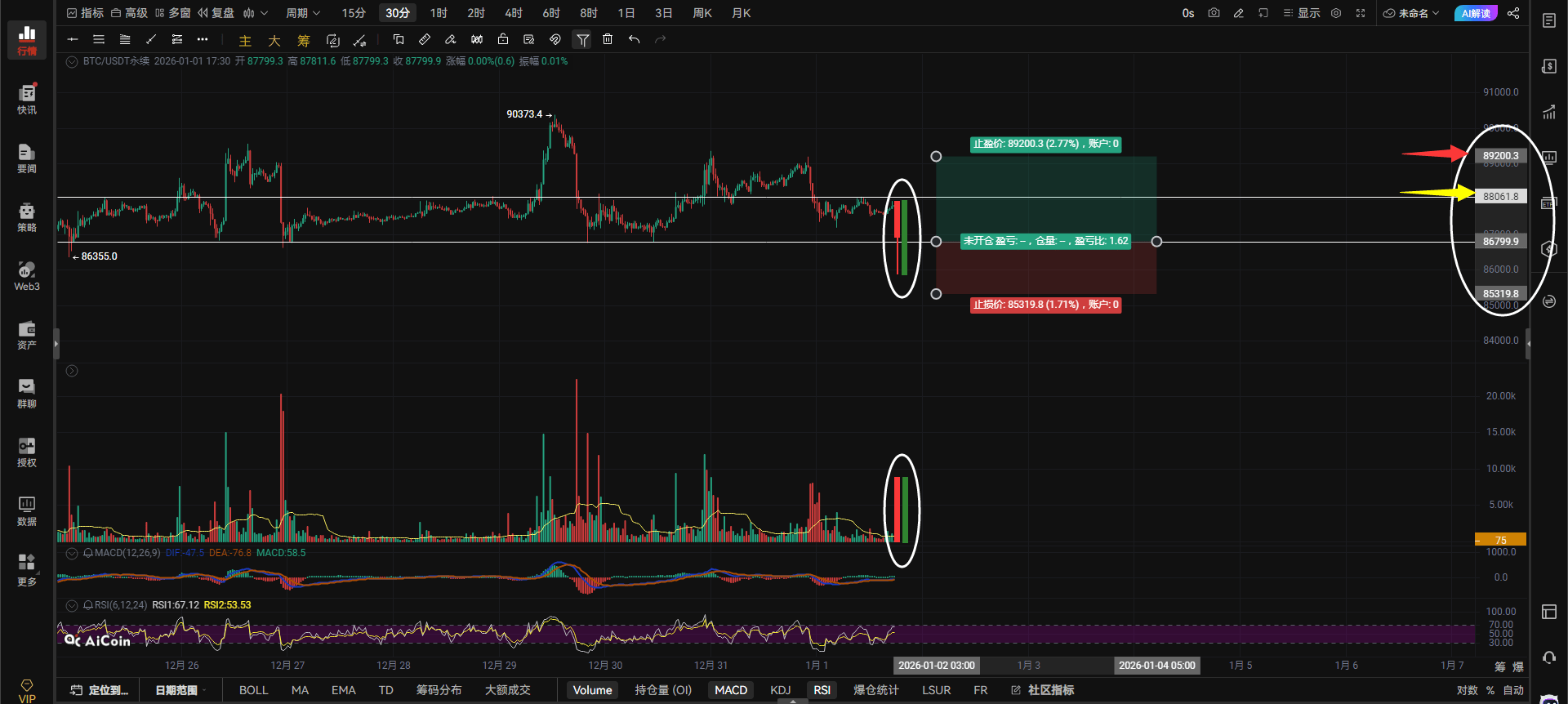Image resolution: width=1568 pixels, height=704 pixels.
Task: Toggle the Volume indicator
Action: (593, 690)
